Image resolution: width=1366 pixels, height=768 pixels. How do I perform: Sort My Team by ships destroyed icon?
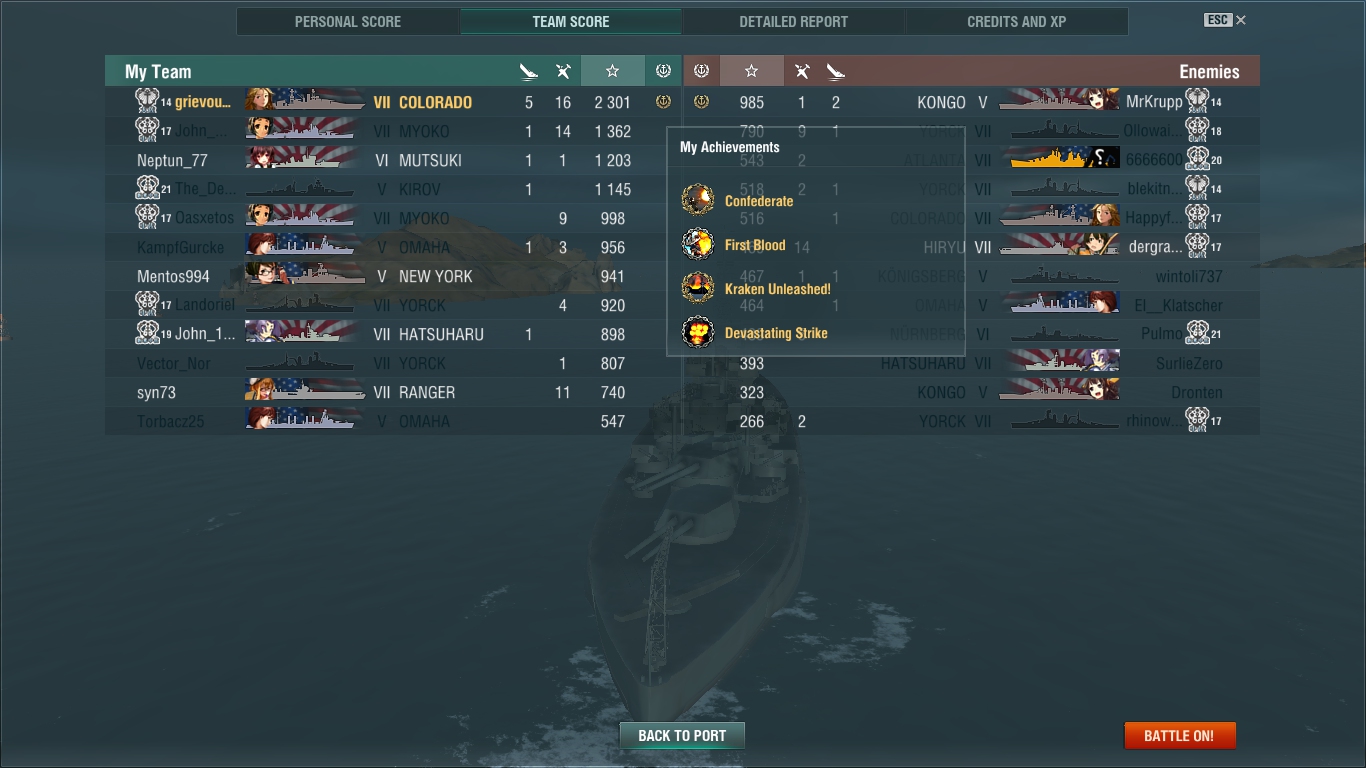click(529, 71)
